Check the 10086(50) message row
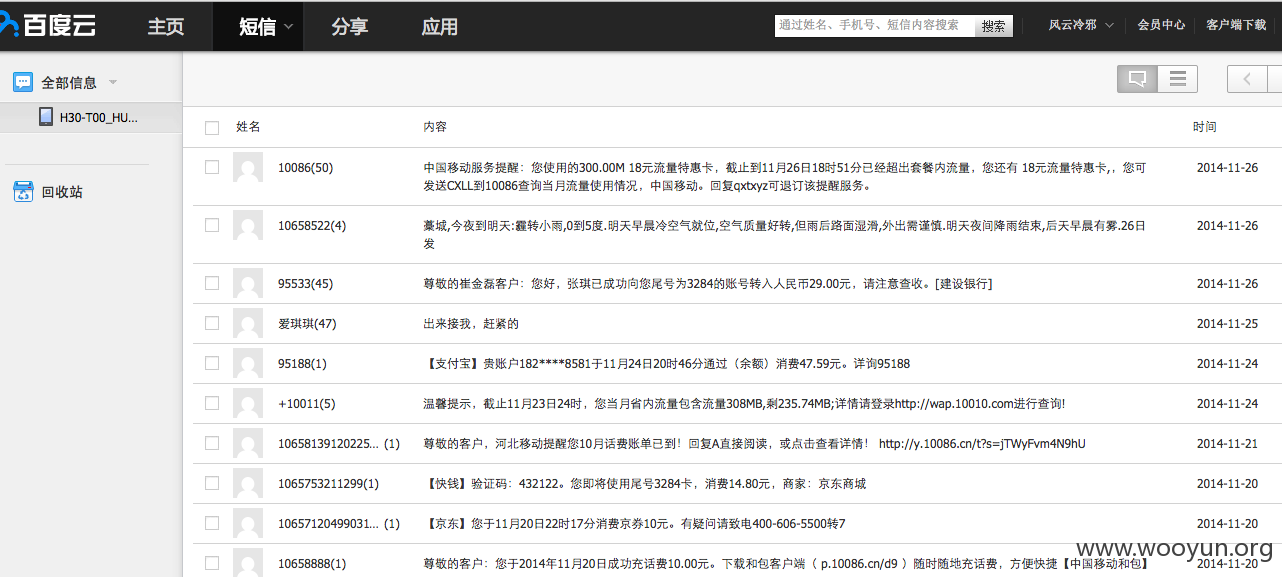Viewport: 1282px width, 577px height. pyautogui.click(x=212, y=167)
